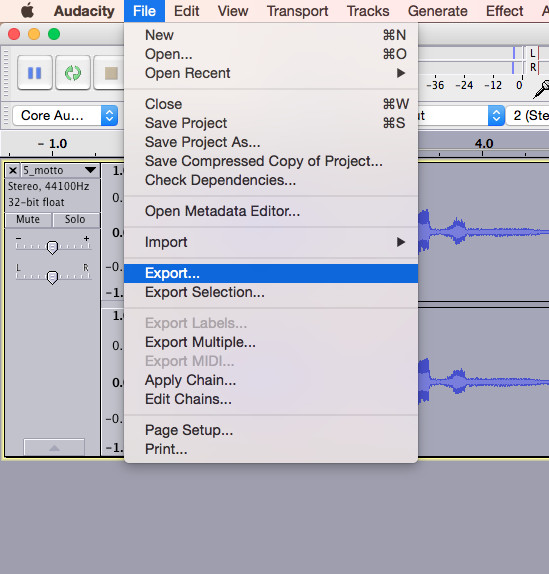Adjust the track pan L/R slider
Image resolution: width=549 pixels, height=574 pixels.
click(x=52, y=277)
